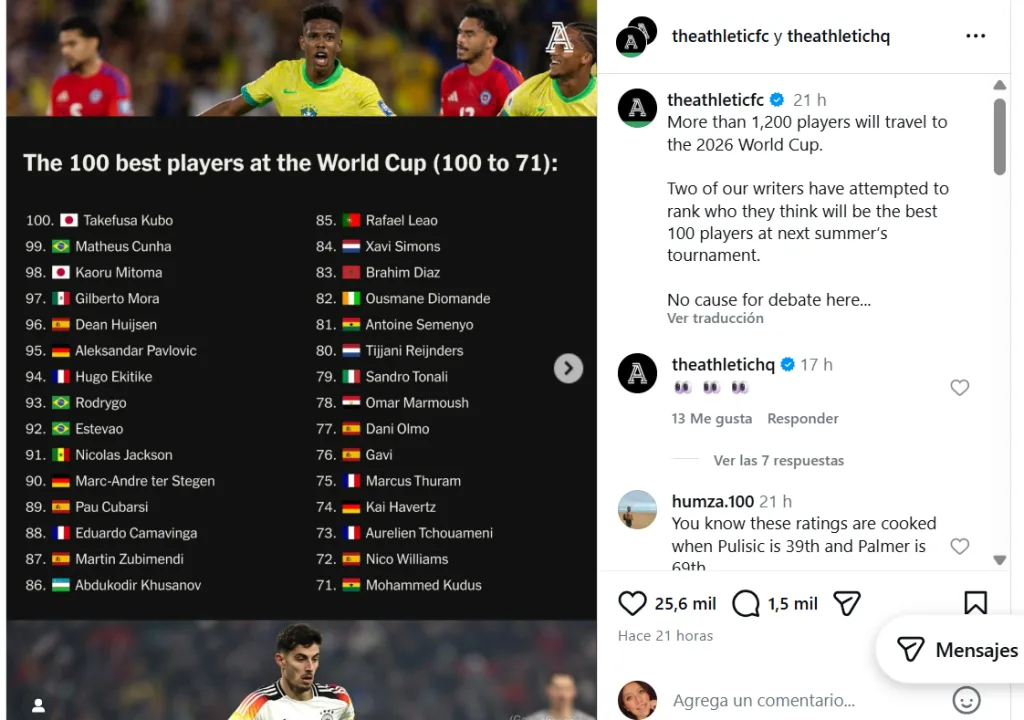Open the comments bubble icon
The height and width of the screenshot is (720, 1024).
pyautogui.click(x=746, y=603)
